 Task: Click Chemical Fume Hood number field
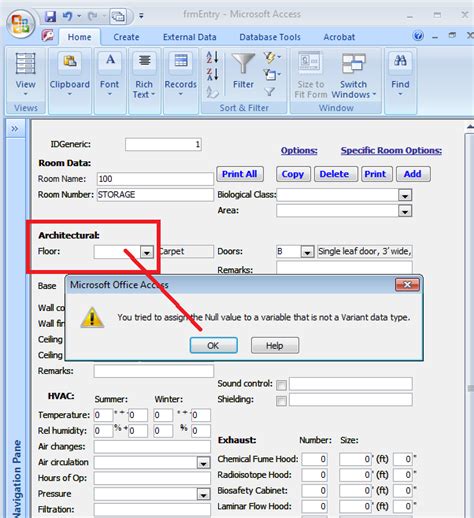(x=315, y=459)
